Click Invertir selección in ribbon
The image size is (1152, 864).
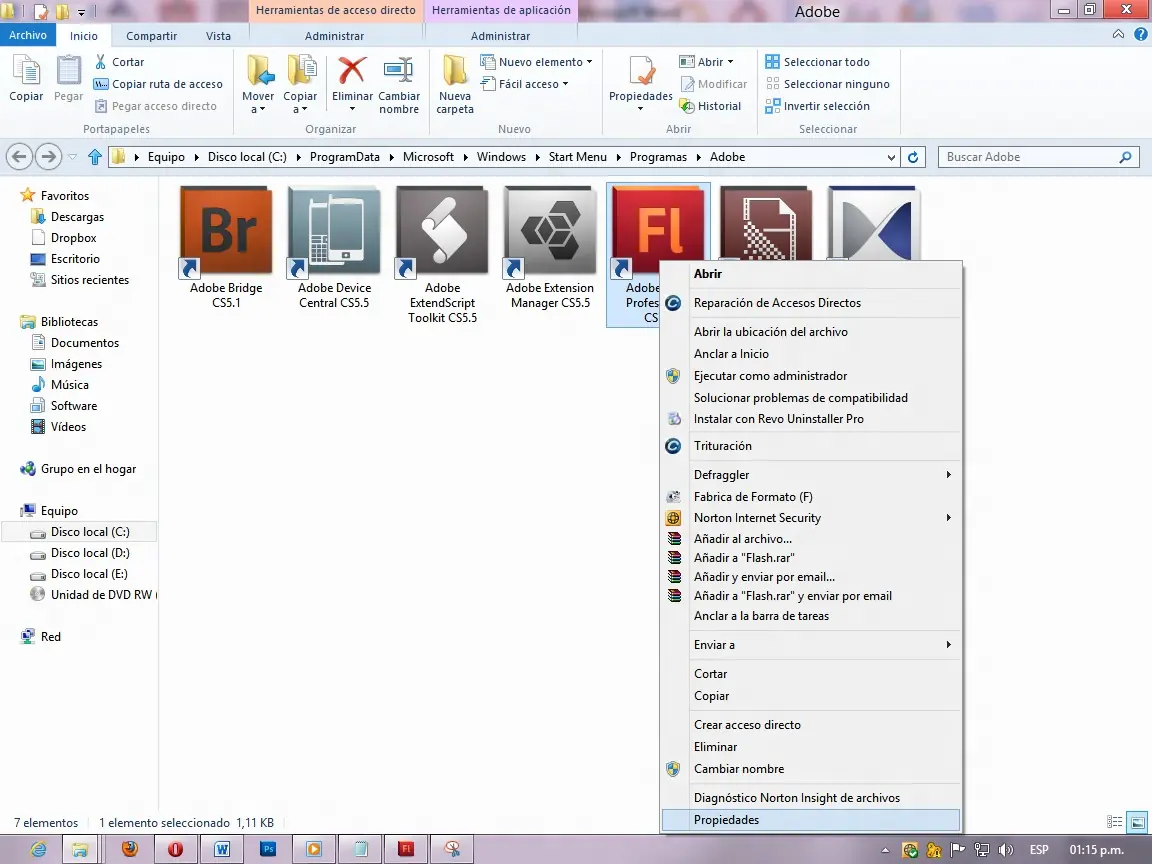[817, 107]
